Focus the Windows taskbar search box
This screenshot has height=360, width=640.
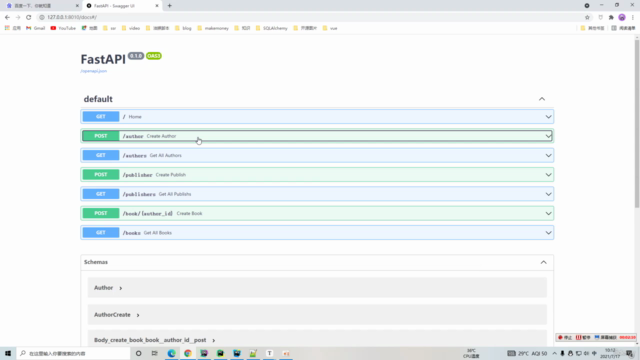coord(73,353)
